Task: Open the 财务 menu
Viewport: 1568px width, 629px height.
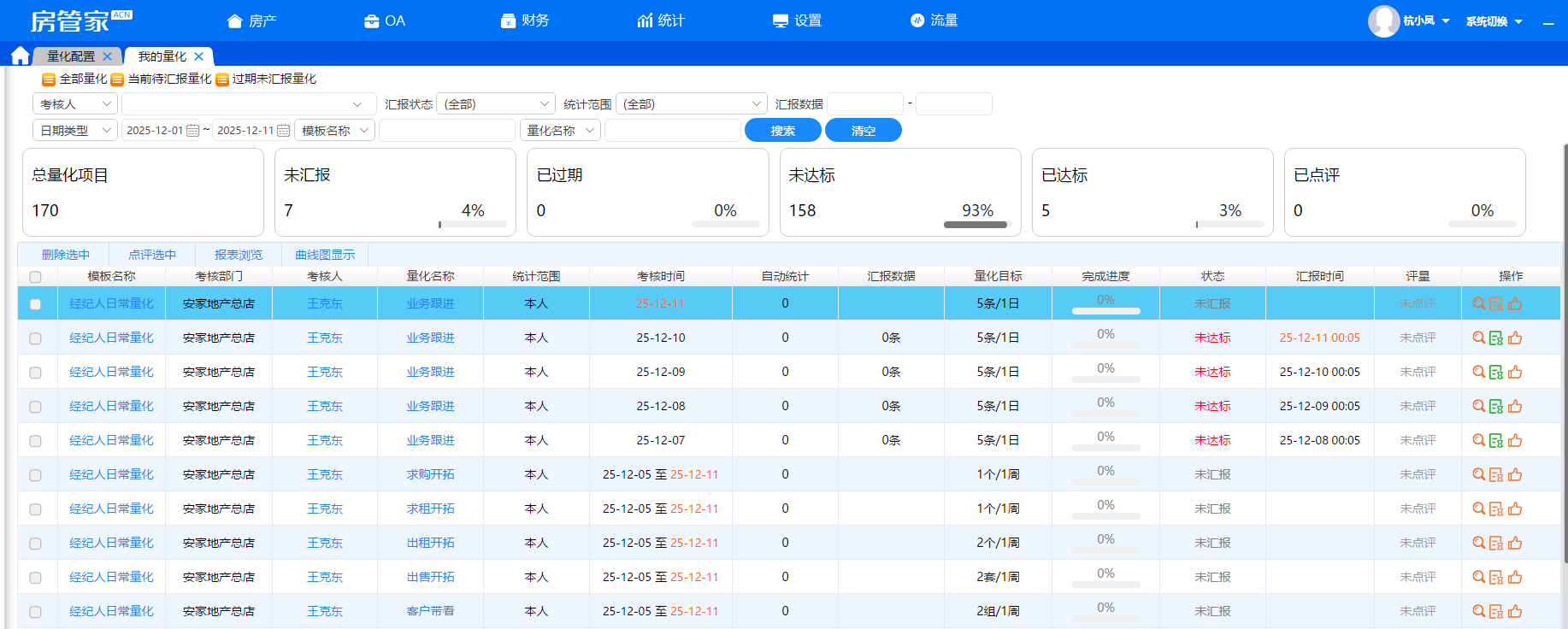Action: click(x=525, y=21)
